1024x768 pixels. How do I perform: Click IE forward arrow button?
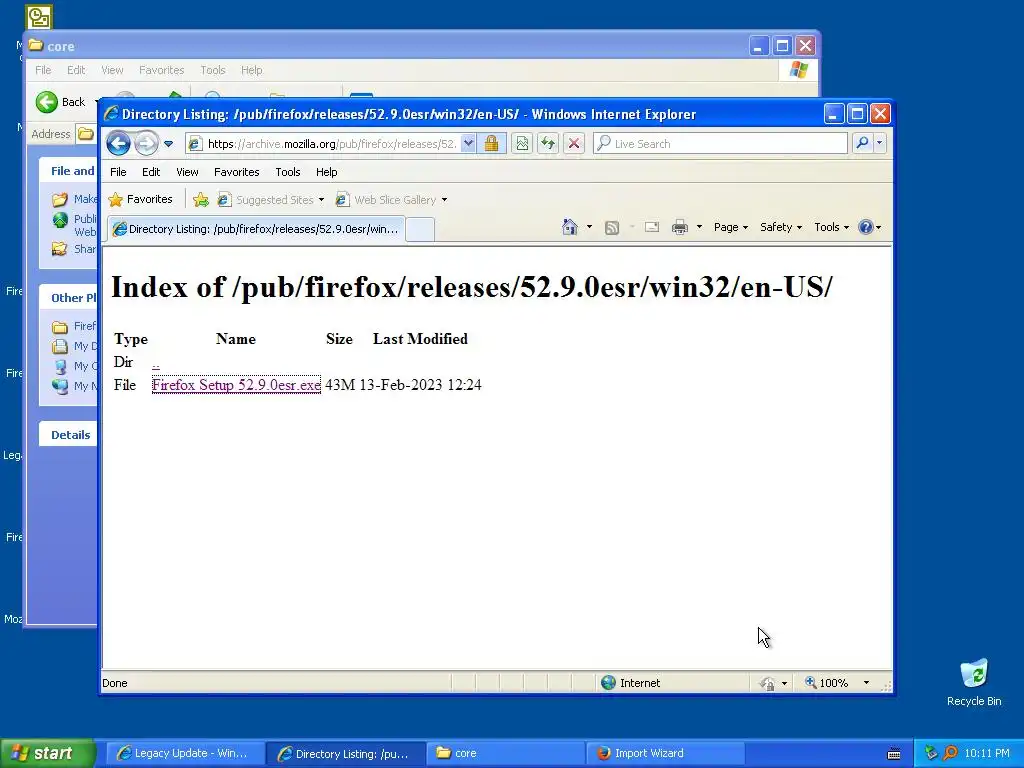pyautogui.click(x=146, y=143)
